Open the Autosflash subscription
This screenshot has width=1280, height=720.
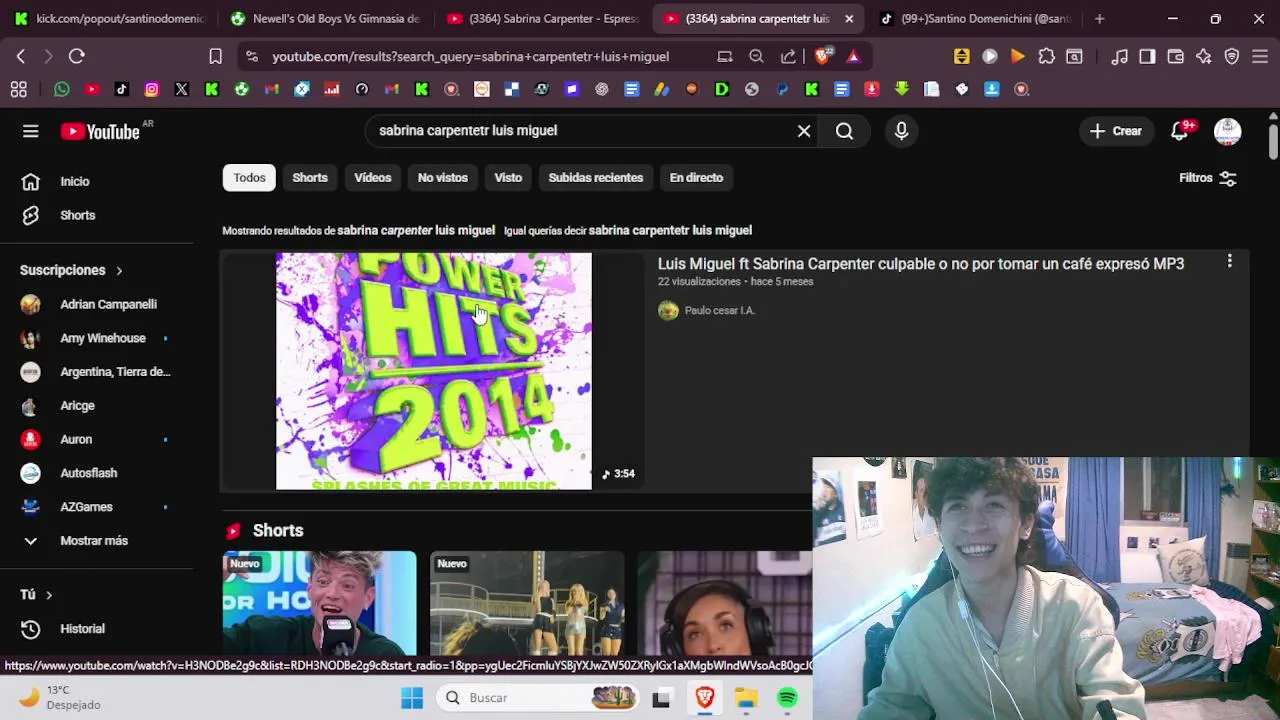pos(96,473)
